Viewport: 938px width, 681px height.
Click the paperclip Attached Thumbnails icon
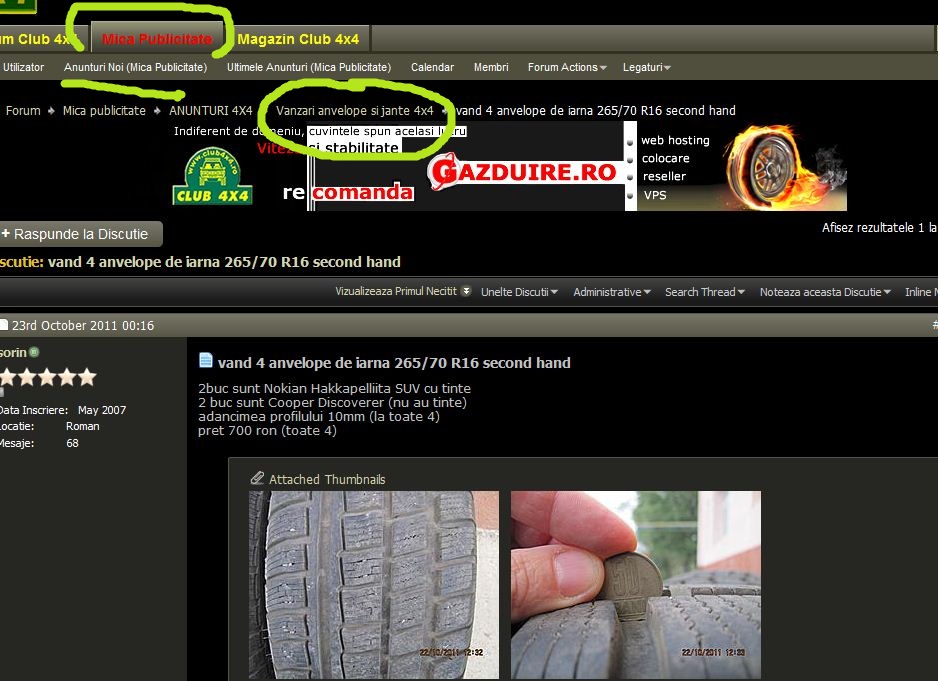click(257, 479)
